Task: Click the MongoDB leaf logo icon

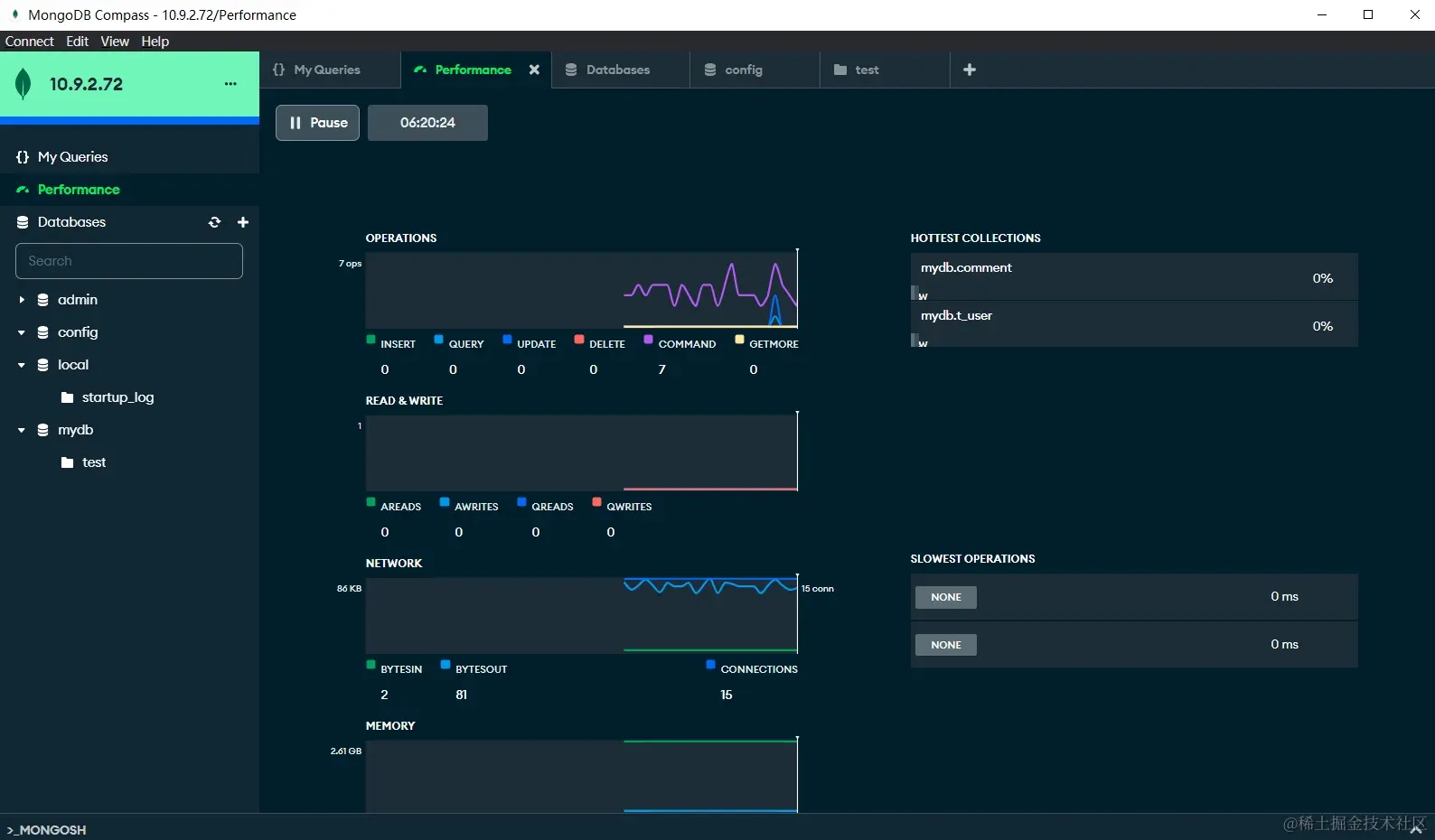Action: [23, 84]
